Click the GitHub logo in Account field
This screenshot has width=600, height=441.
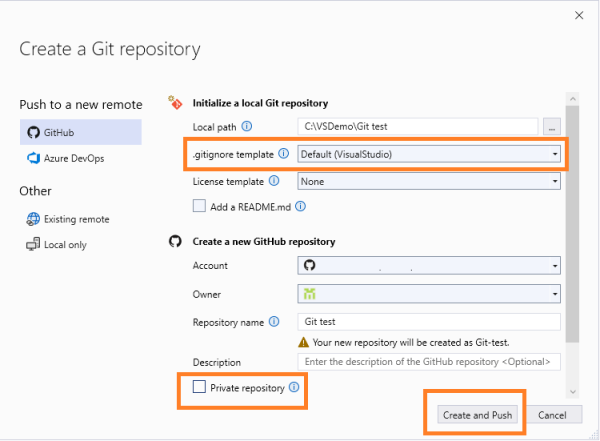(309, 265)
